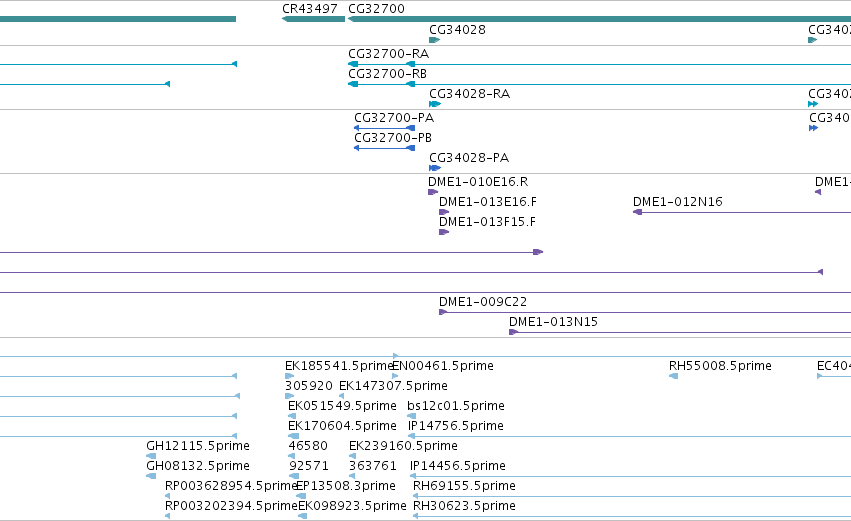Click the CR43497 gene arrow glyph
Screen dimensions: 851x521
click(314, 19)
